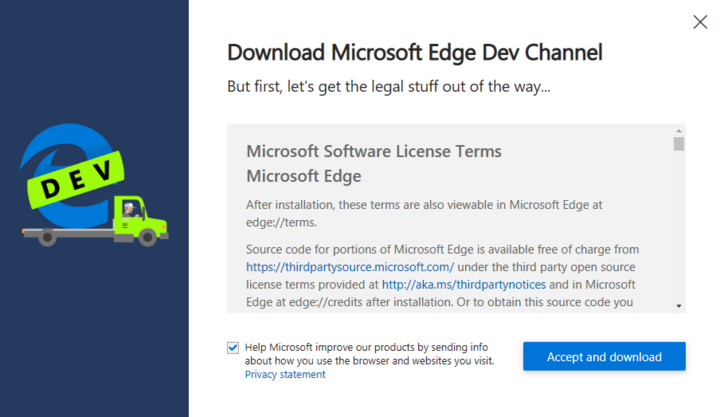
Task: Click the 'But first, let's get the legal stuff' subtitle
Action: point(389,87)
